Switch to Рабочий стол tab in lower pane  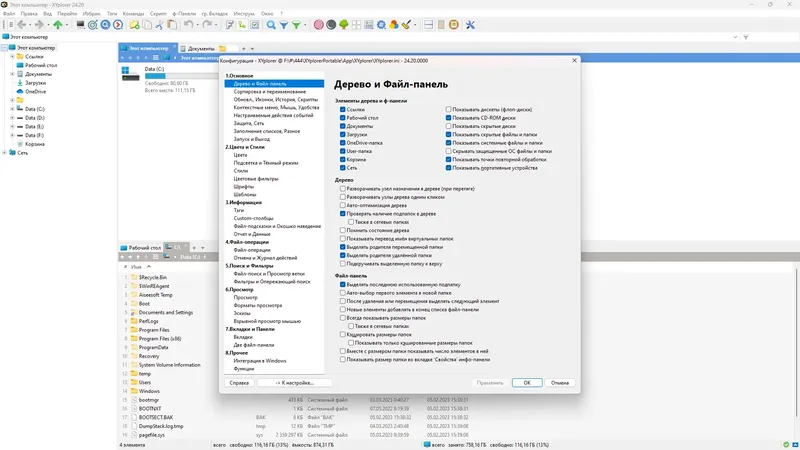[141, 247]
